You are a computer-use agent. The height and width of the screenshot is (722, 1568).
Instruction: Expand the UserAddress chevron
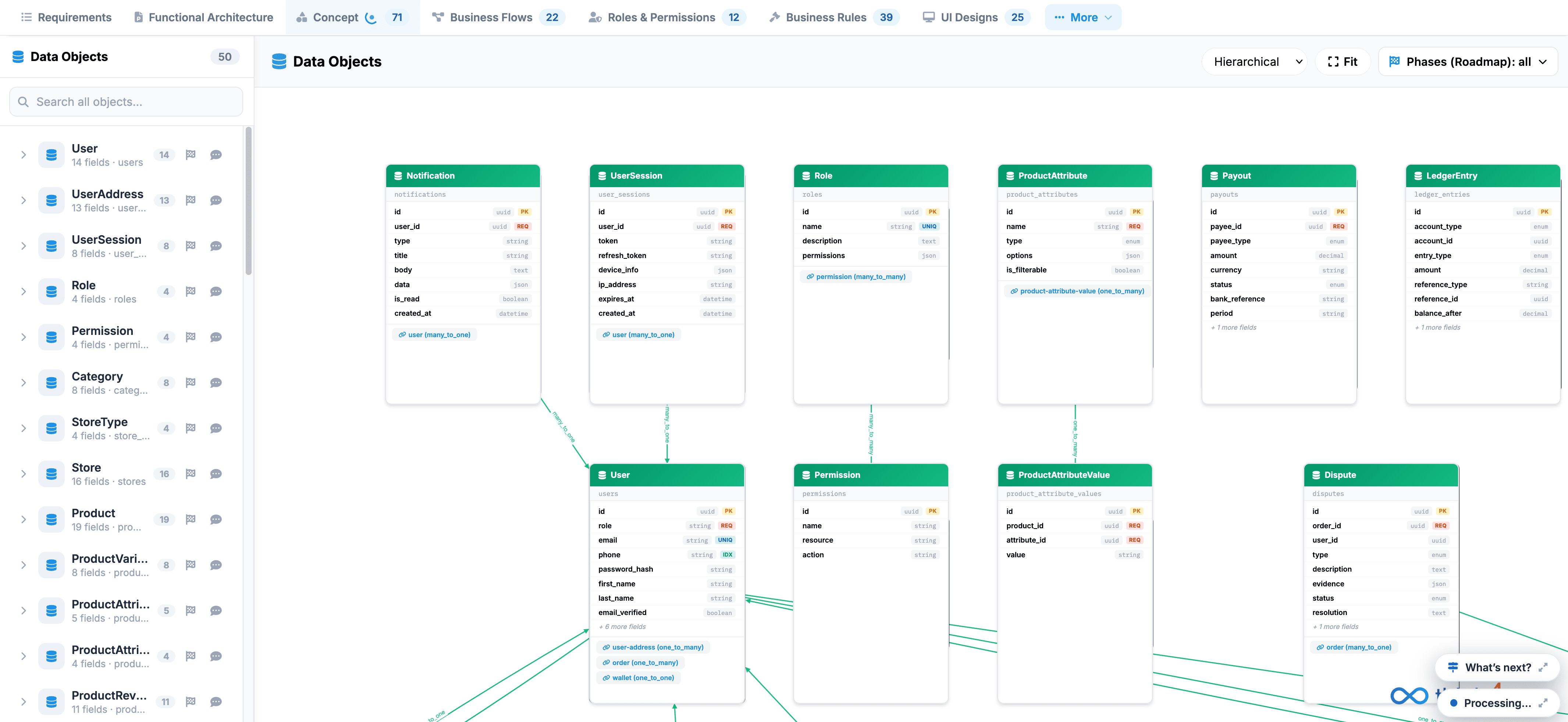coord(23,200)
